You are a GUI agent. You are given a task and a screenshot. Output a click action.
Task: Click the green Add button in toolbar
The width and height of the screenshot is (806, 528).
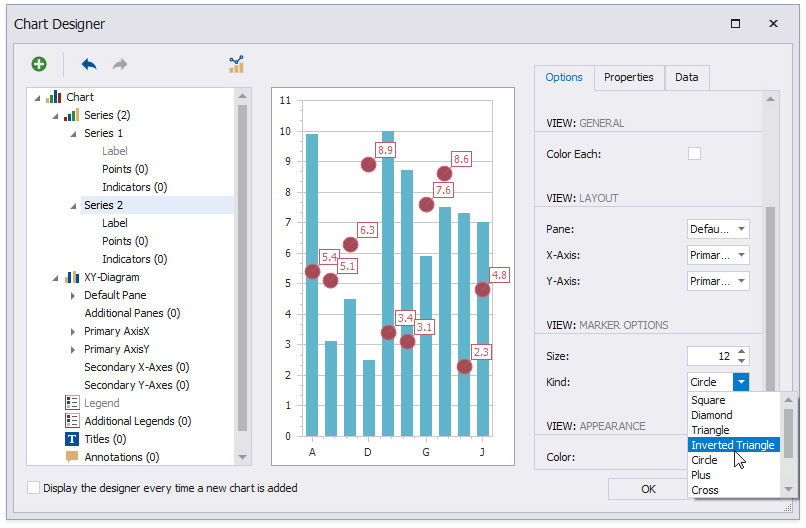tap(39, 64)
